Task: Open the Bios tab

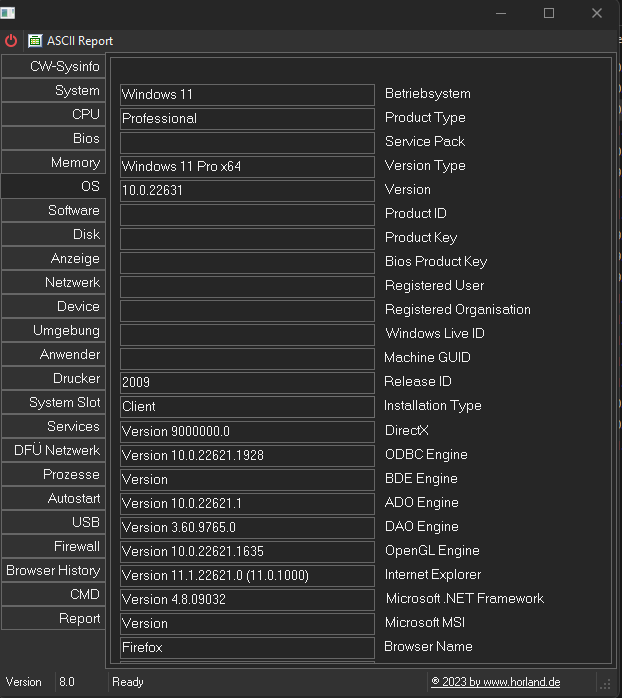Action: pyautogui.click(x=53, y=138)
